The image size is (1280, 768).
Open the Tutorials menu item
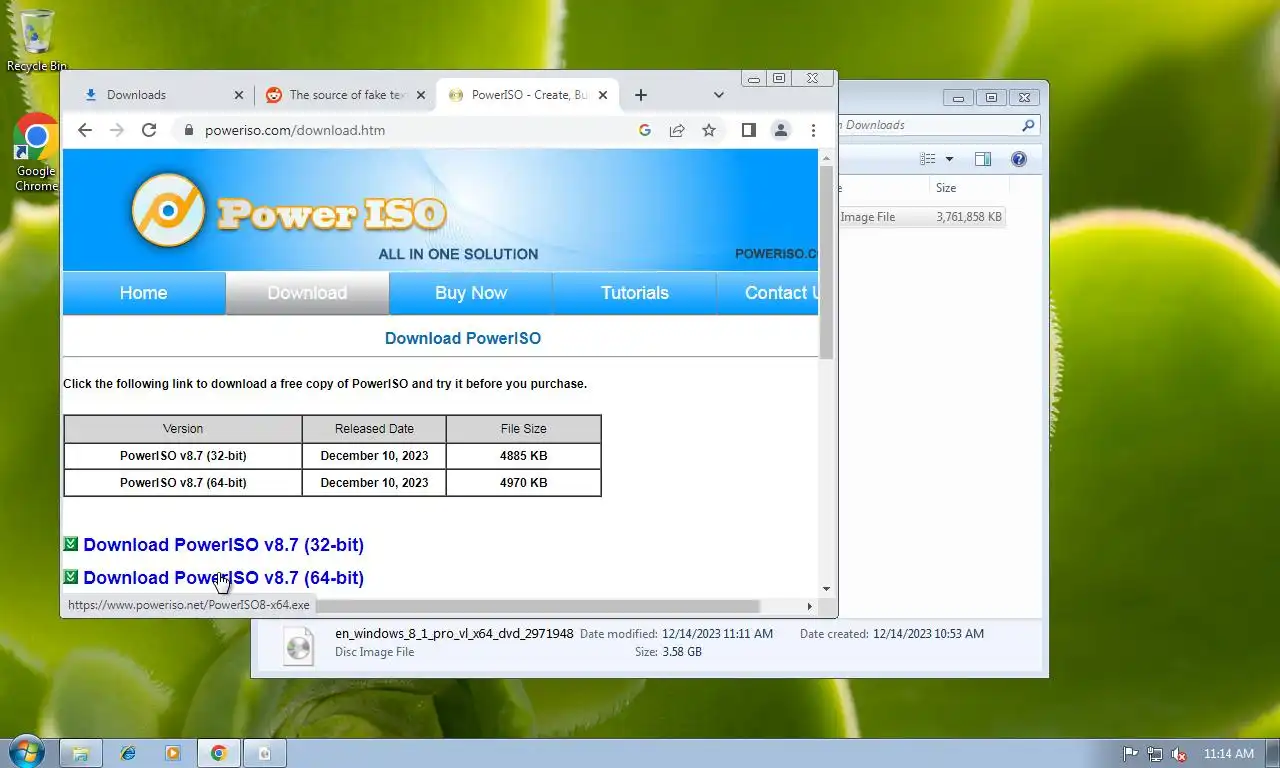click(635, 293)
